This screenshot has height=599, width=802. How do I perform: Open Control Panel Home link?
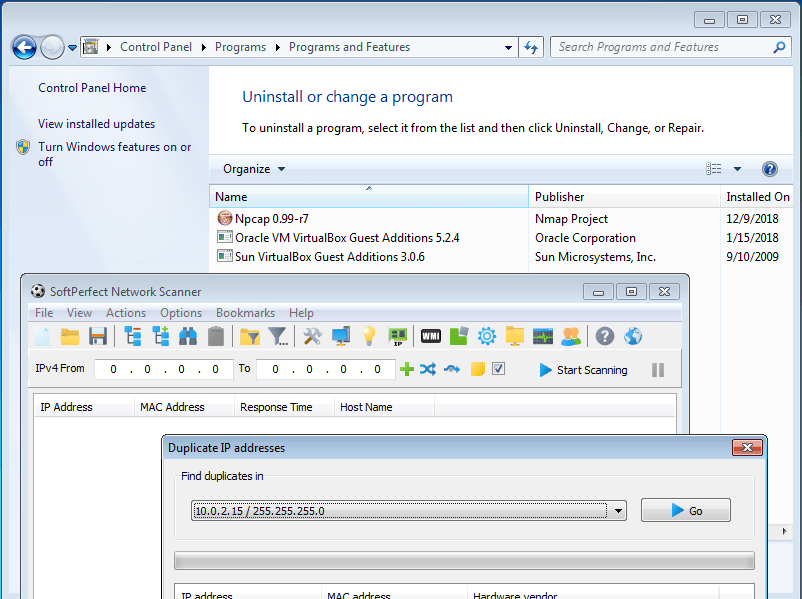pos(92,88)
